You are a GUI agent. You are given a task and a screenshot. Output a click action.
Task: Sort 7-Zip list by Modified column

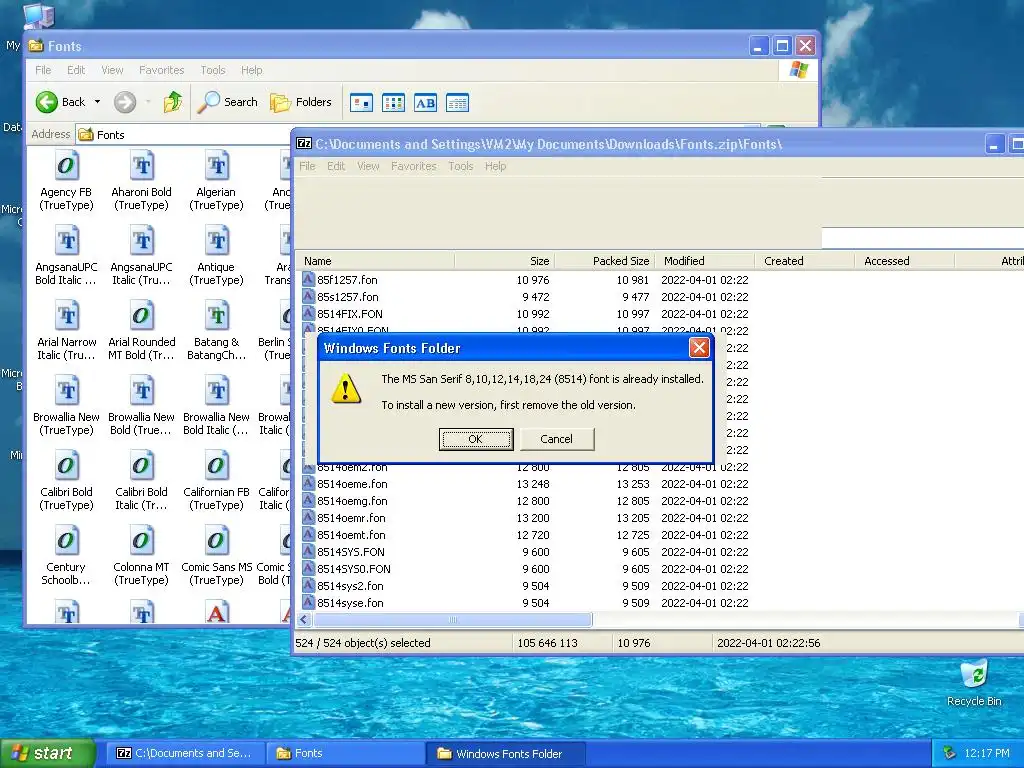pos(705,261)
